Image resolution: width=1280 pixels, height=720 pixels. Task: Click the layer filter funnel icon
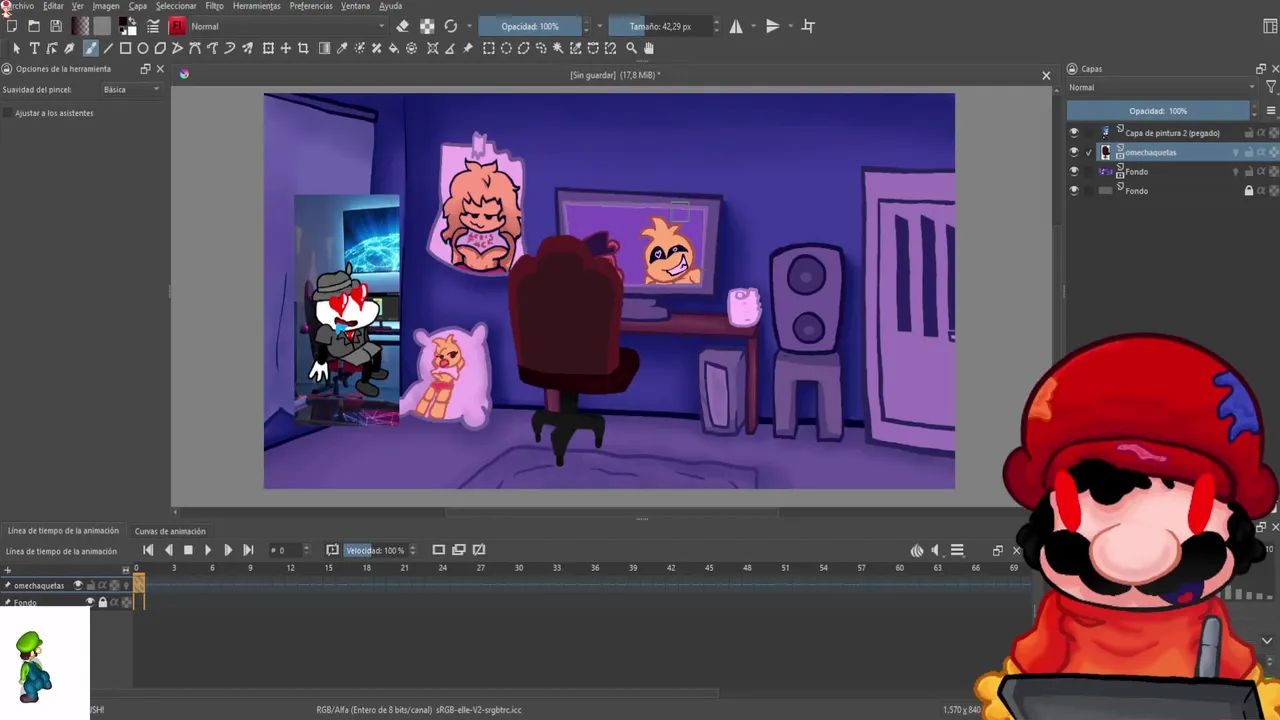pyautogui.click(x=1271, y=87)
